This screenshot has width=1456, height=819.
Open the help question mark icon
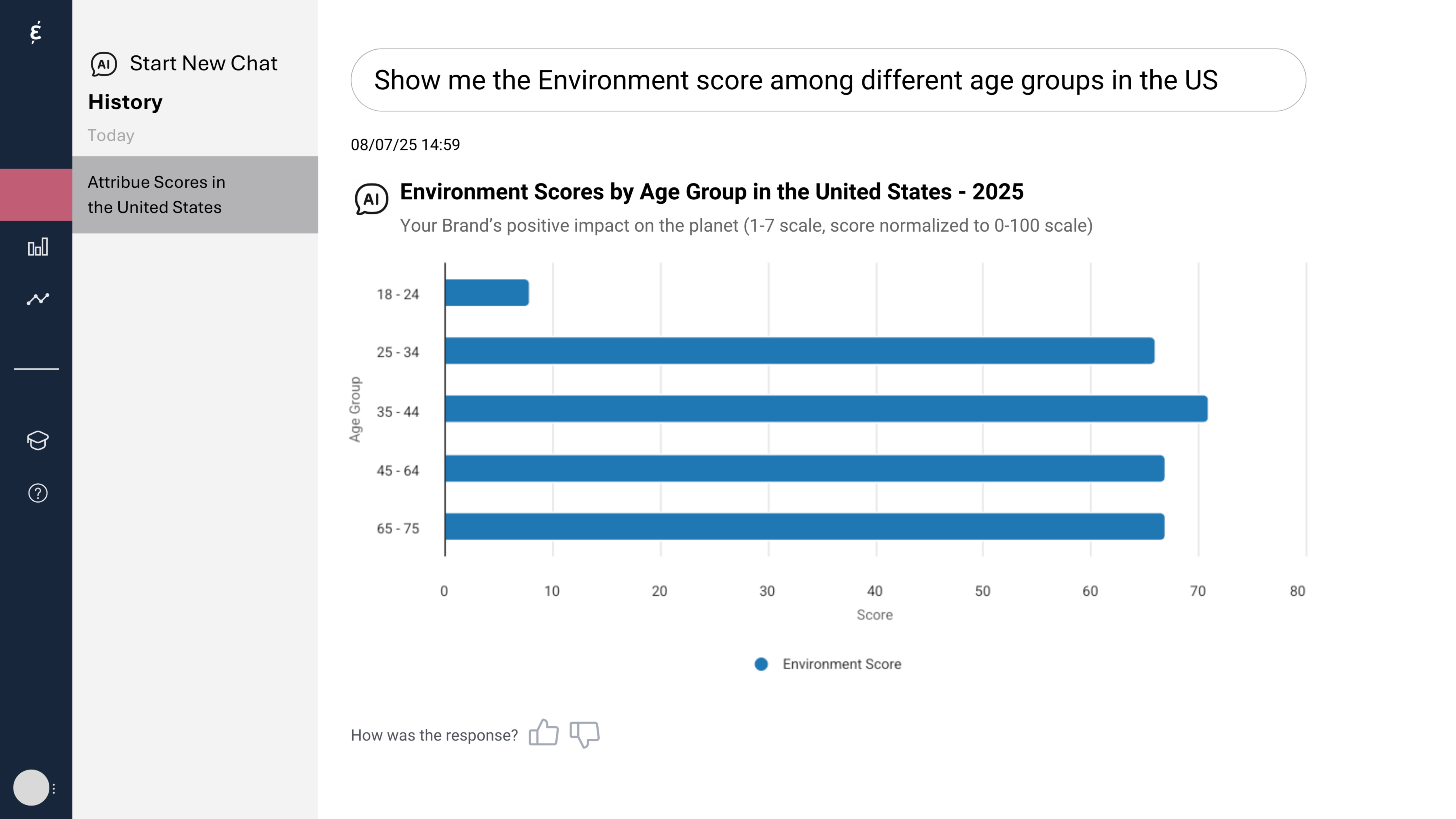coord(38,493)
